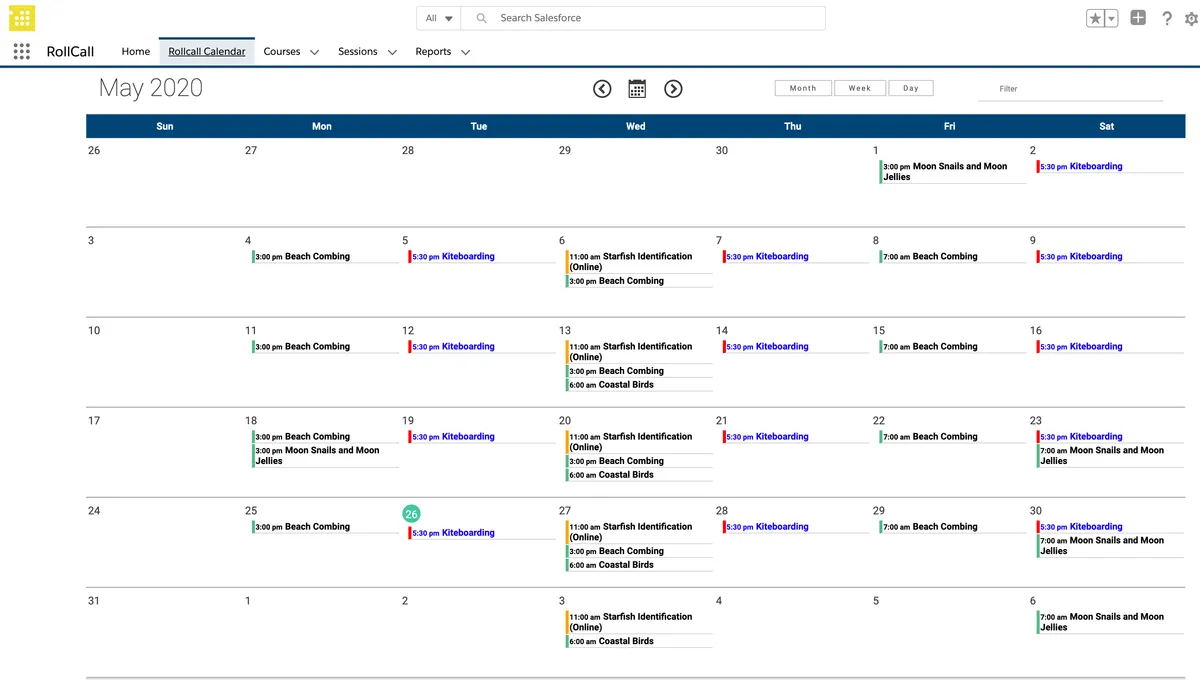Go to next month arrow
Viewport: 1200px width, 686px height.
pos(673,89)
